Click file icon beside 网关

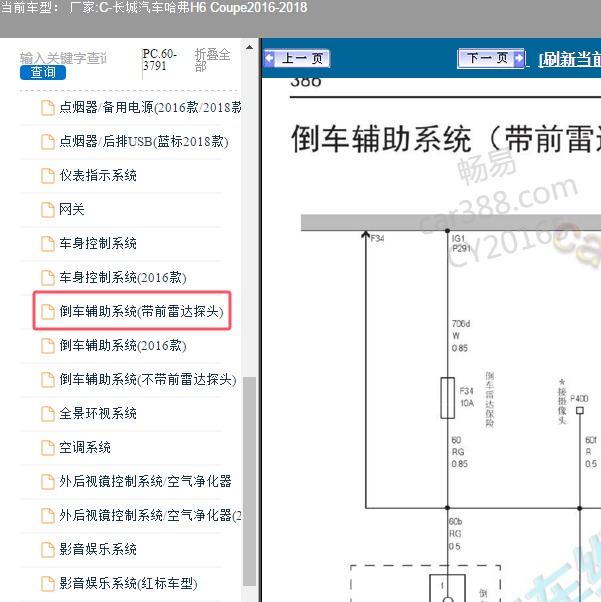point(48,210)
